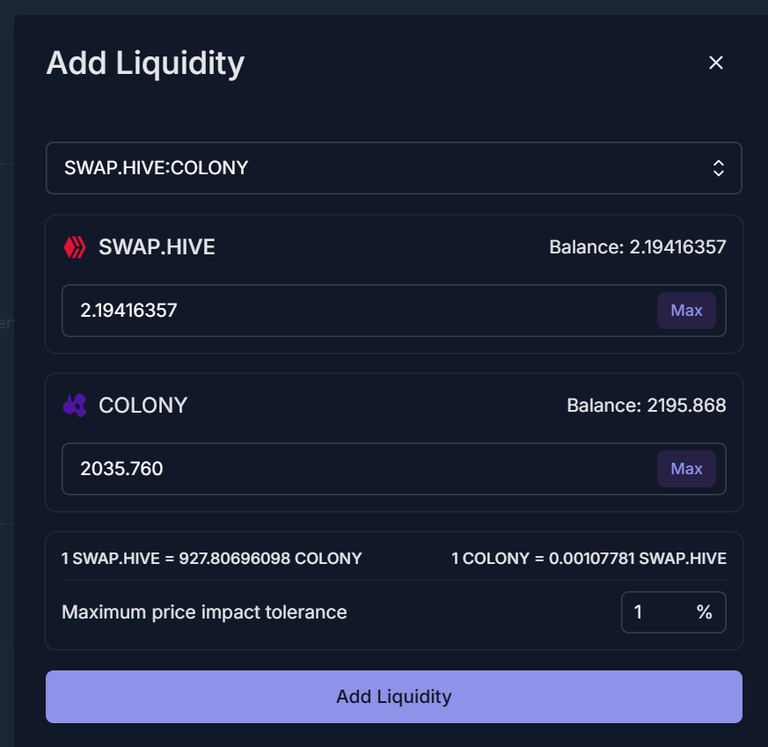
Task: Click the 1 SWAP.HIVE = 927.80696098 COLONY rate
Action: click(x=212, y=558)
